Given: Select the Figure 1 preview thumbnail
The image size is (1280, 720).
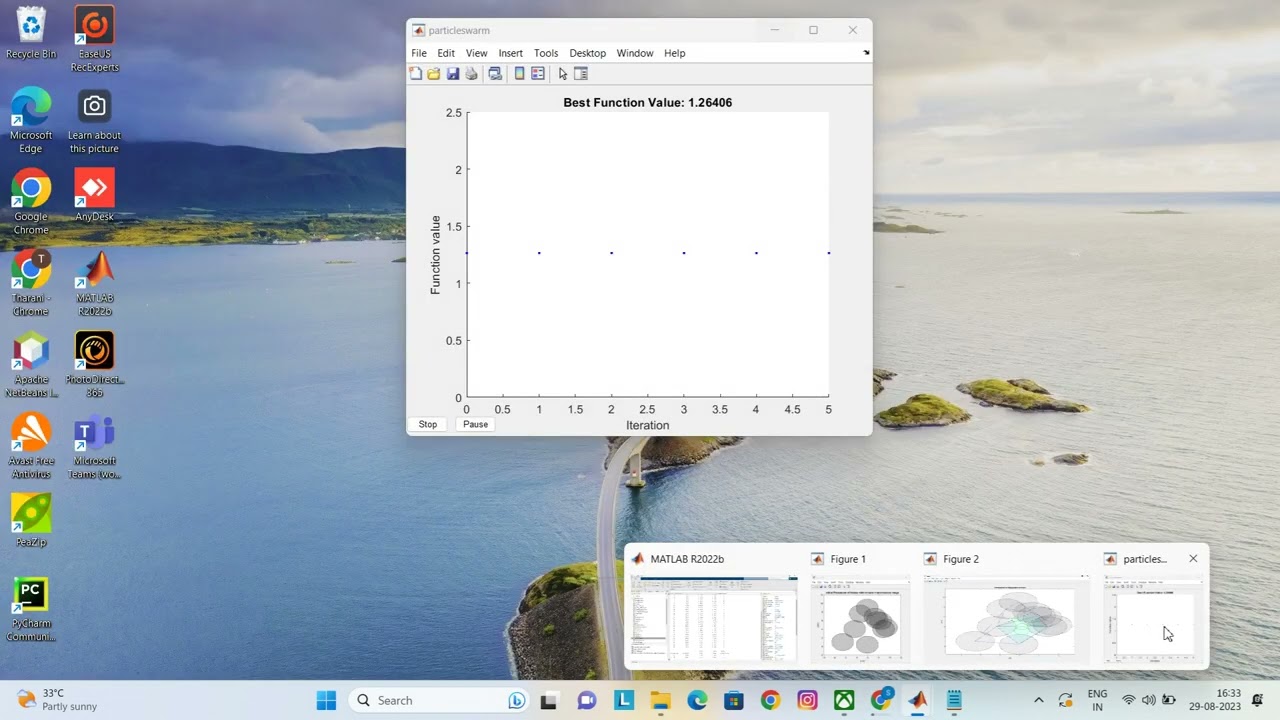Looking at the screenshot, I should [x=861, y=618].
